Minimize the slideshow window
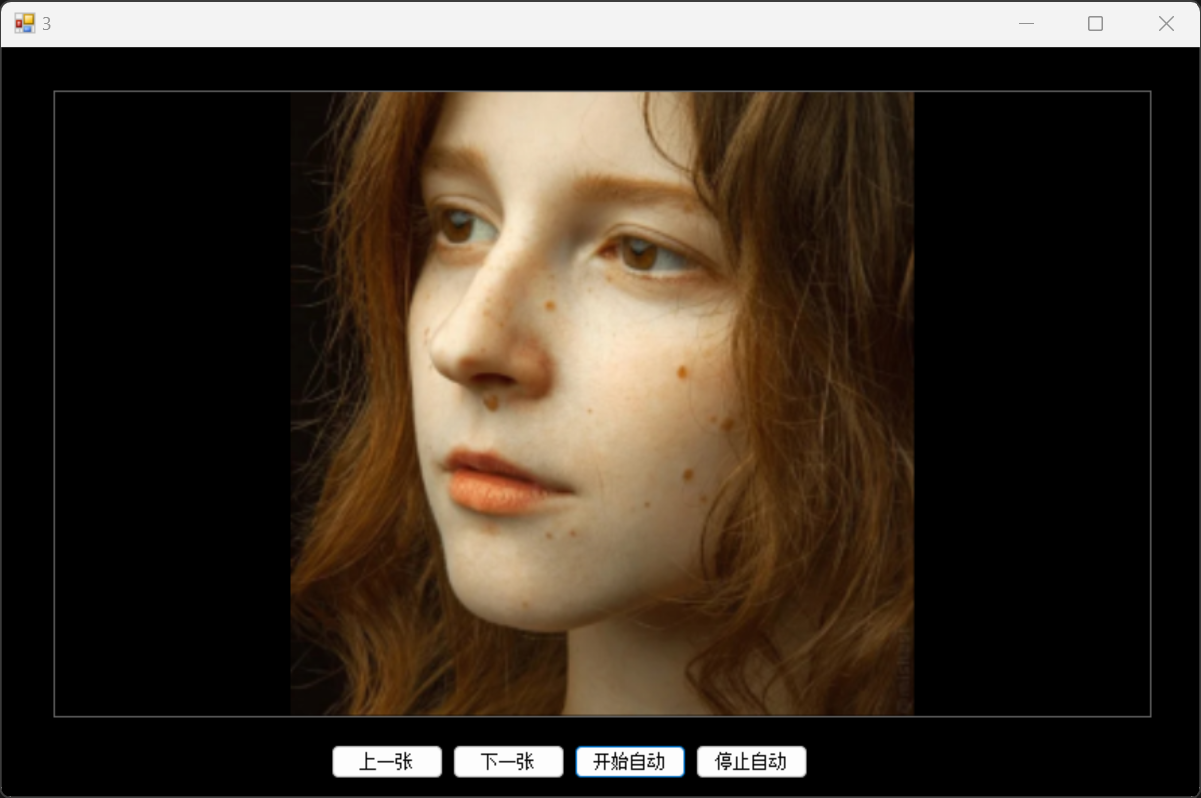Viewport: 1201px width, 798px height. [1025, 23]
